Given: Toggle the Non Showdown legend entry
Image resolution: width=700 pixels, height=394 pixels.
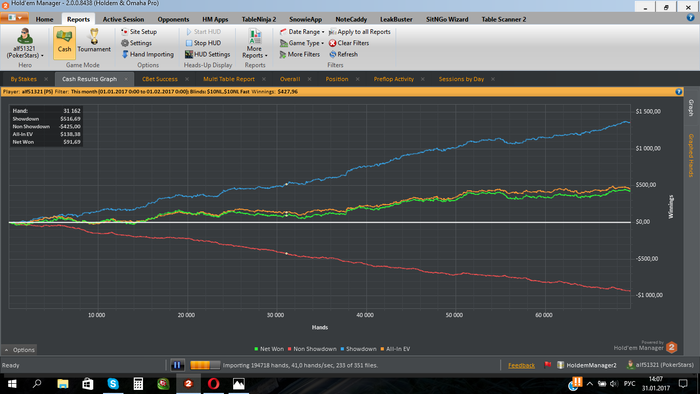Looking at the screenshot, I should point(312,349).
